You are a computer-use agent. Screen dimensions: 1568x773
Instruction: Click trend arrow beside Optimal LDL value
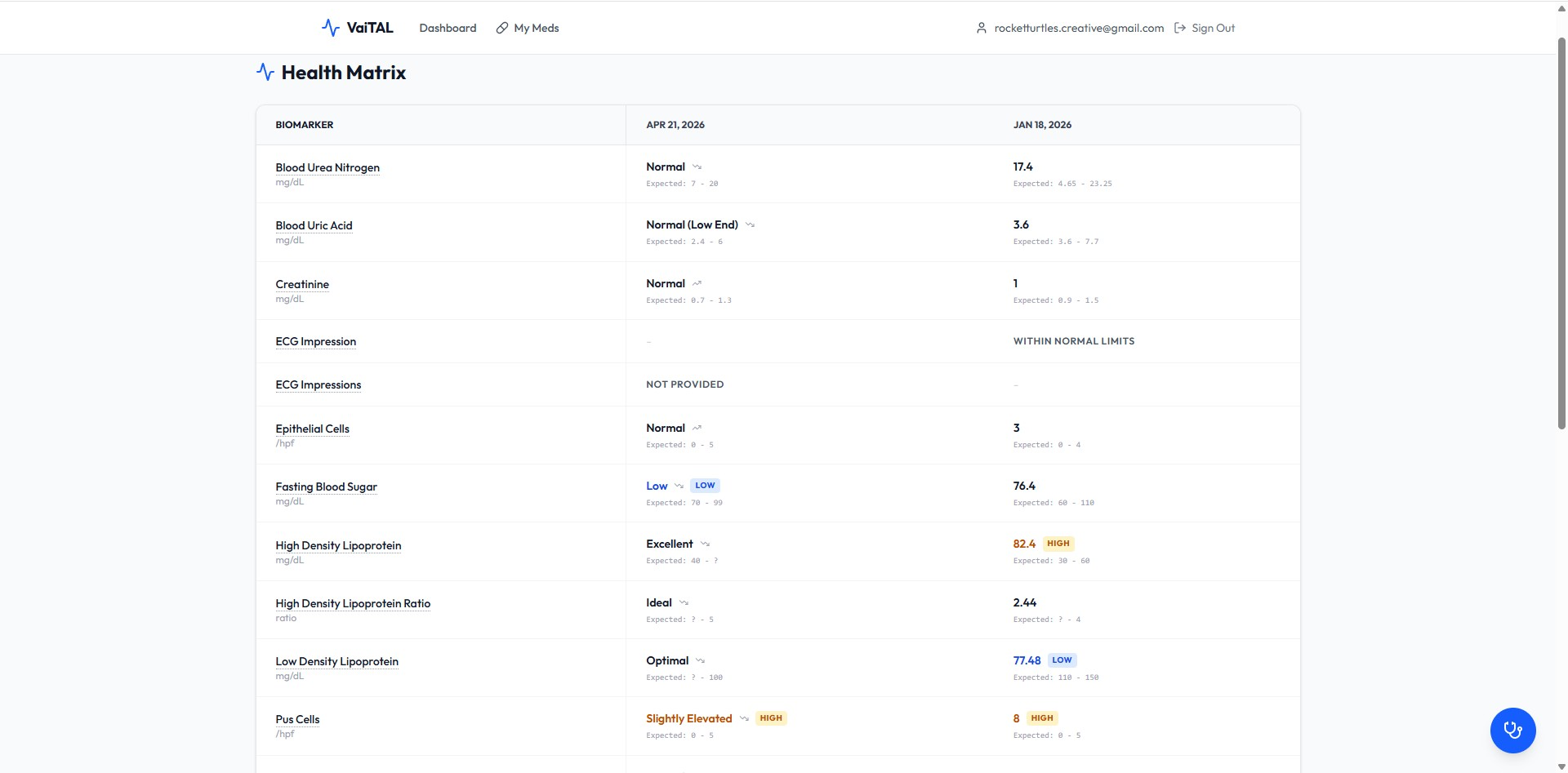click(x=700, y=660)
